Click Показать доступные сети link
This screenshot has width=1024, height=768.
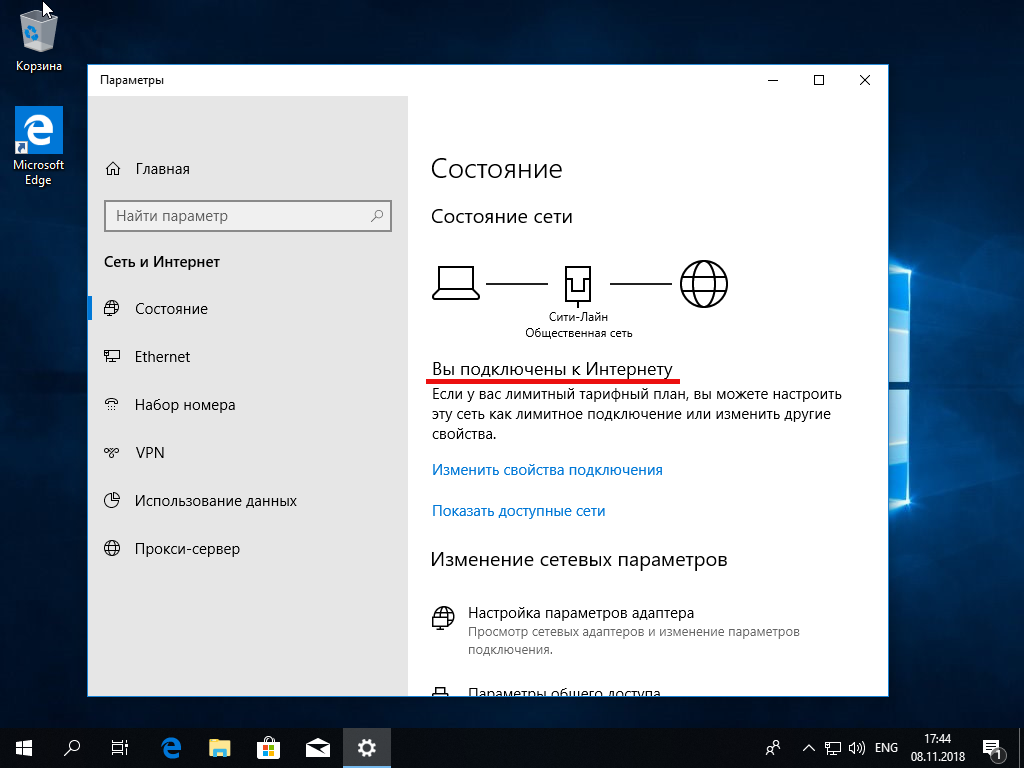pyautogui.click(x=519, y=511)
